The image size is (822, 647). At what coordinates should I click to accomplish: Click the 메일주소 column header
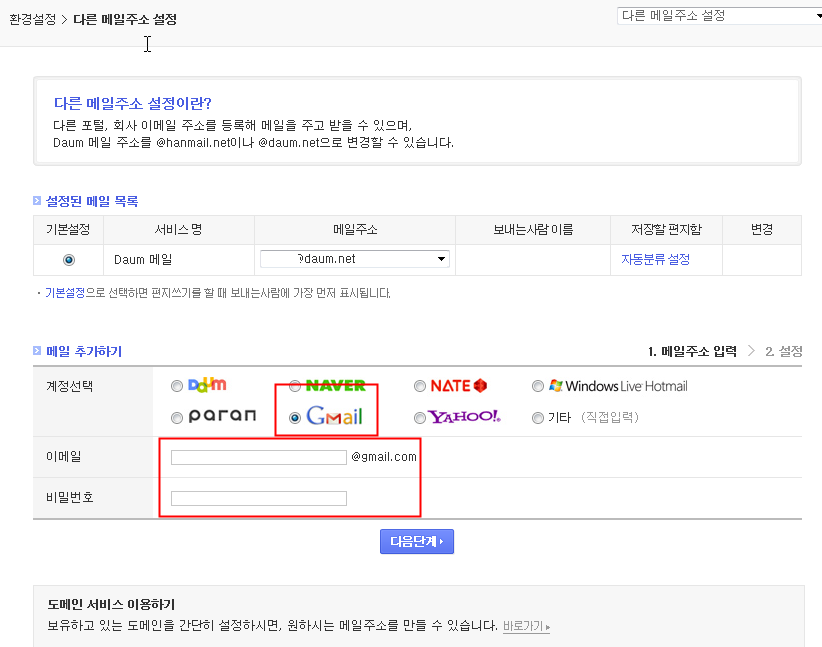[x=355, y=230]
